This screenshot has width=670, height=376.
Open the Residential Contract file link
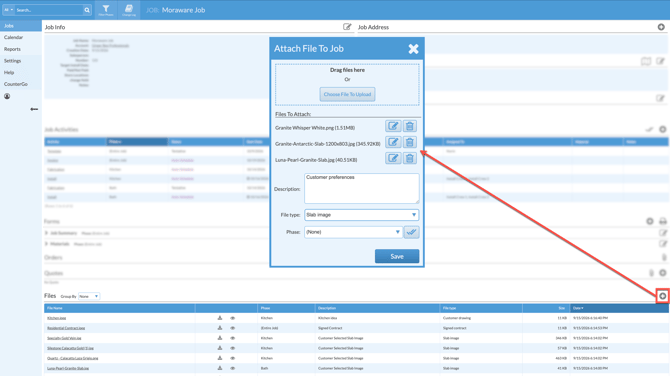tap(66, 328)
